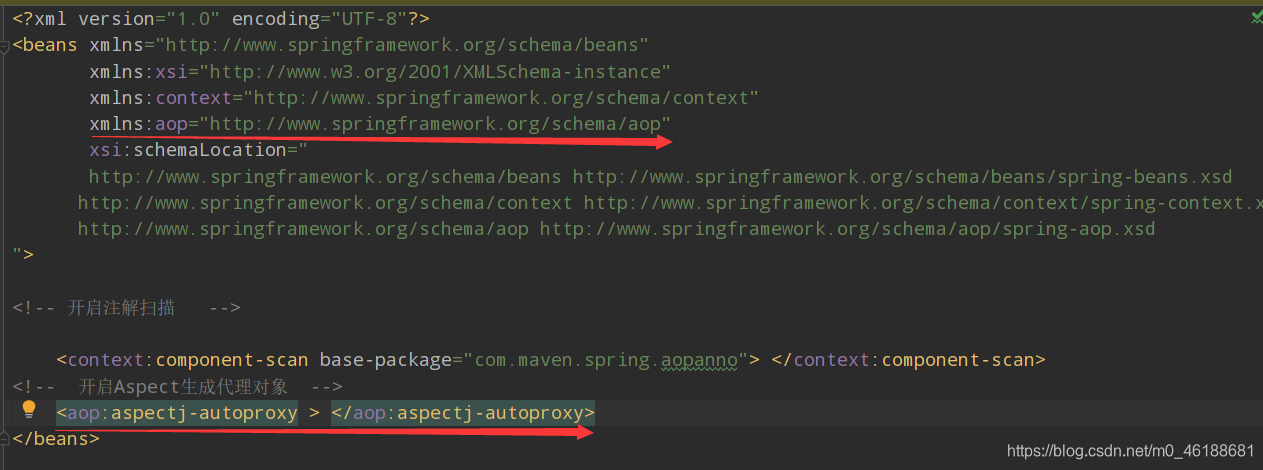Viewport: 1263px width, 470px height.
Task: Click the schema/context location URL line
Action: pos(670,203)
